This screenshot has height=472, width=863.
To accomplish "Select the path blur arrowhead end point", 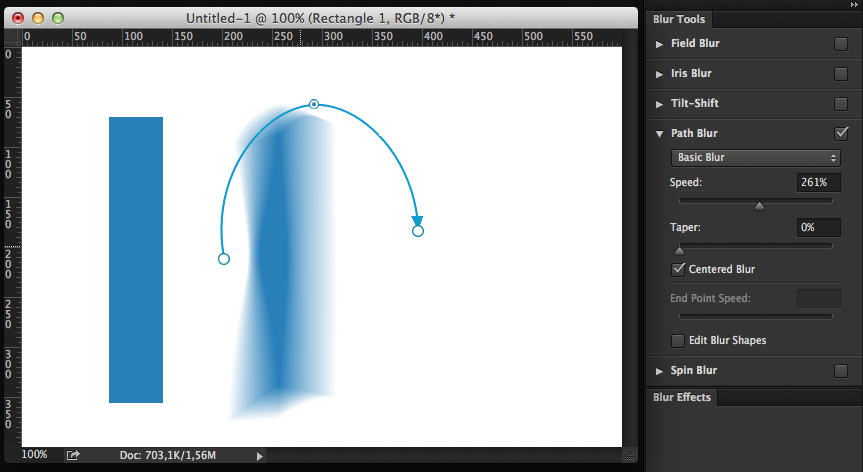I will (418, 230).
